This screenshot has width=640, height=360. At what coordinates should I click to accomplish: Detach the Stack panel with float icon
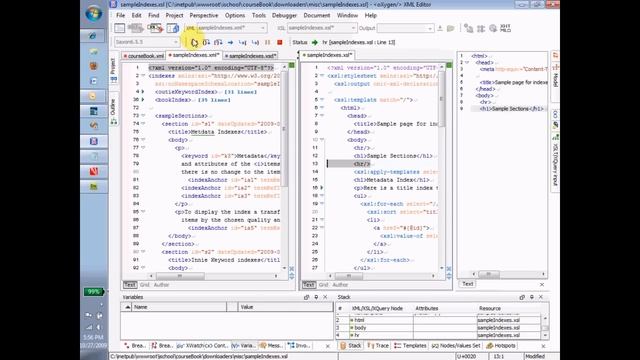click(522, 297)
